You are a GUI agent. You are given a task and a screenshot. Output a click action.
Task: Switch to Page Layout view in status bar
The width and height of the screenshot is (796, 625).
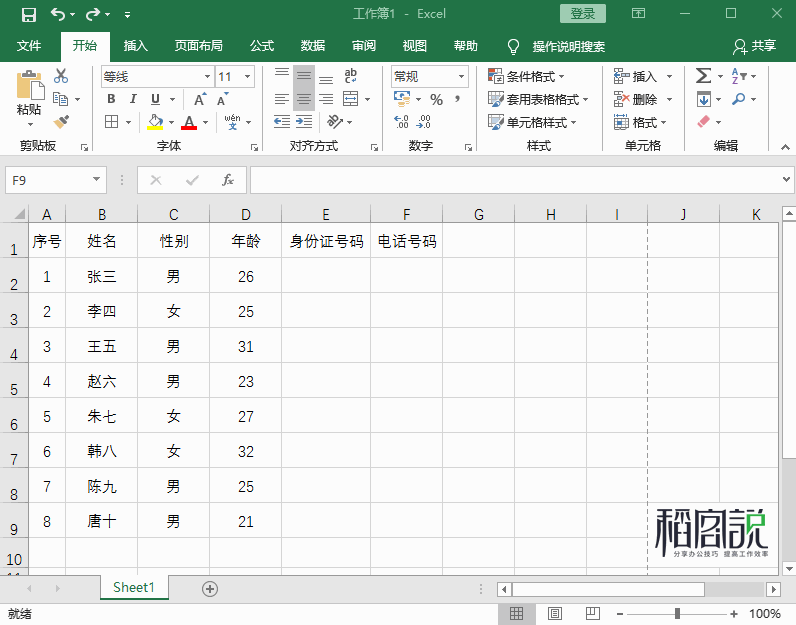coord(554,613)
